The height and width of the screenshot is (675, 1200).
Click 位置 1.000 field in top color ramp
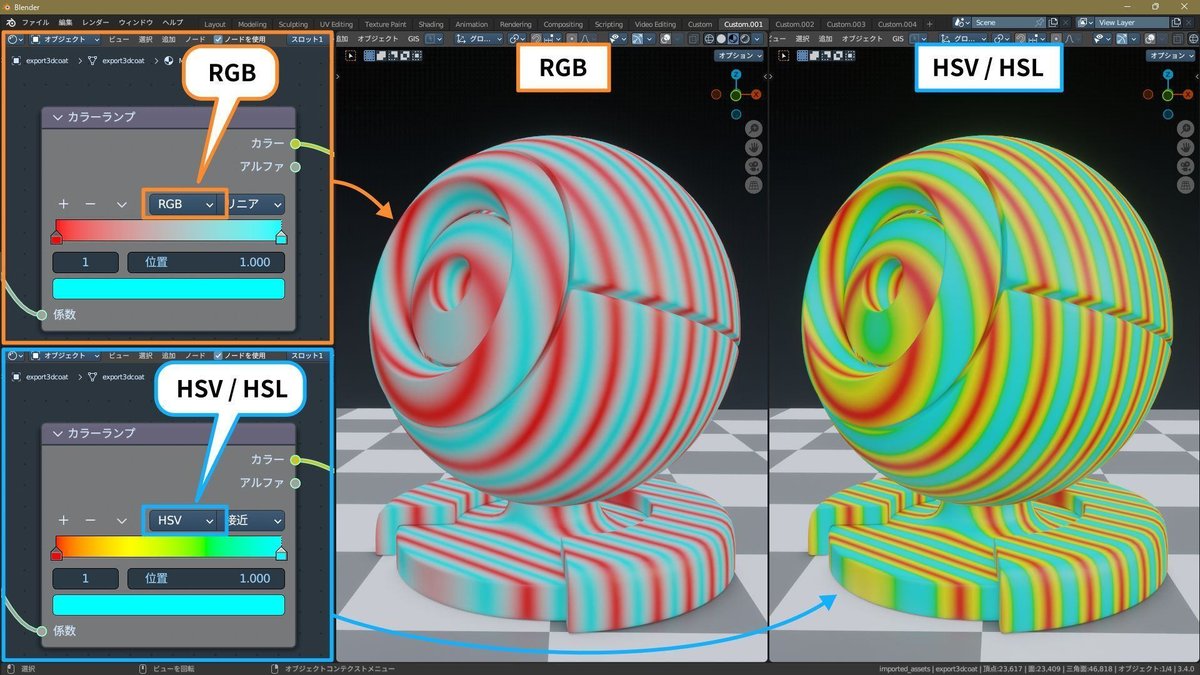[x=206, y=262]
